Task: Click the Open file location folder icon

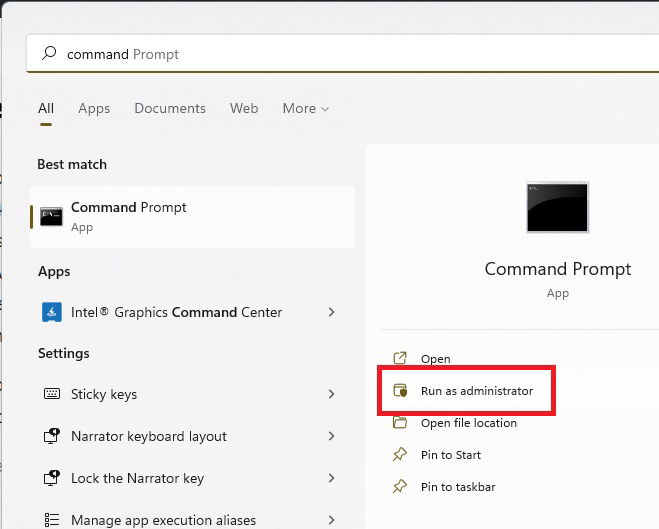Action: [400, 422]
